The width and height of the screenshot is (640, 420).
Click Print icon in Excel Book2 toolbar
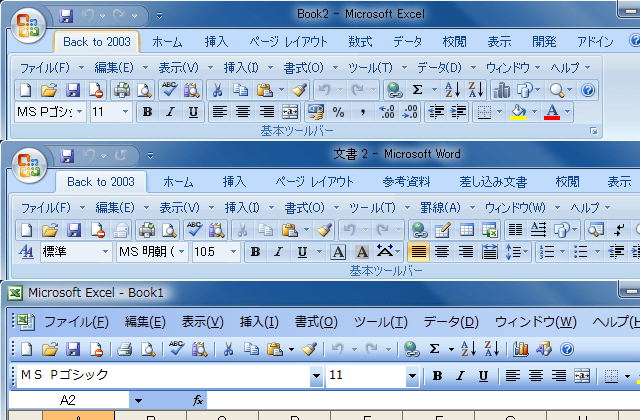[122, 90]
